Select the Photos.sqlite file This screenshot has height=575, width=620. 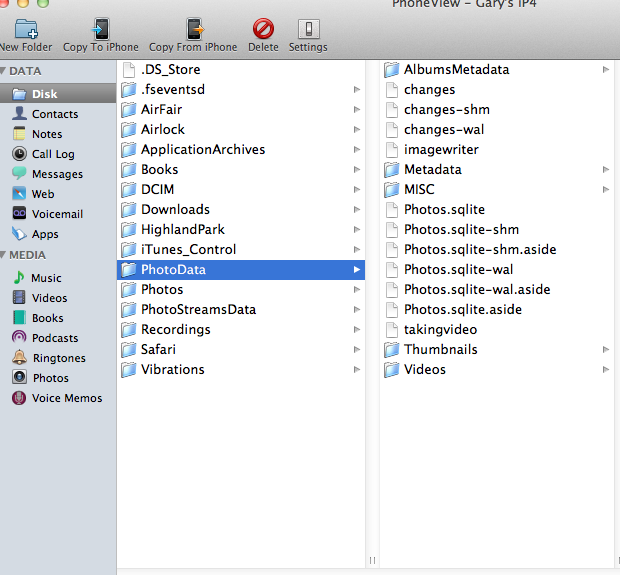click(x=497, y=210)
